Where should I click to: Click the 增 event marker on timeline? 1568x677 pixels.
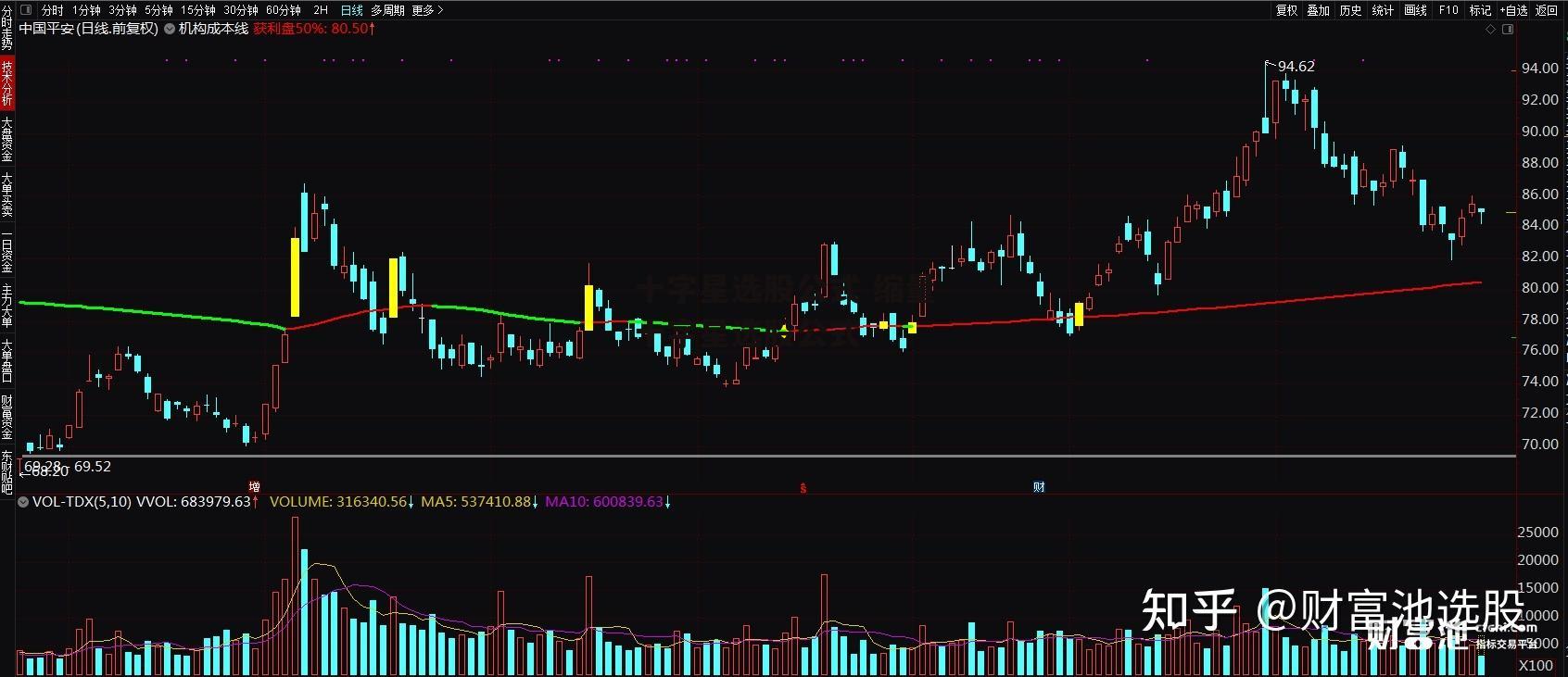(254, 487)
